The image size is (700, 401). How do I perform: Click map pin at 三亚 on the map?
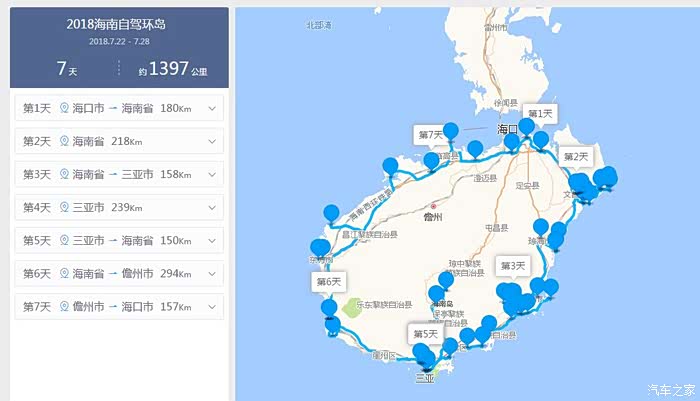[427, 361]
